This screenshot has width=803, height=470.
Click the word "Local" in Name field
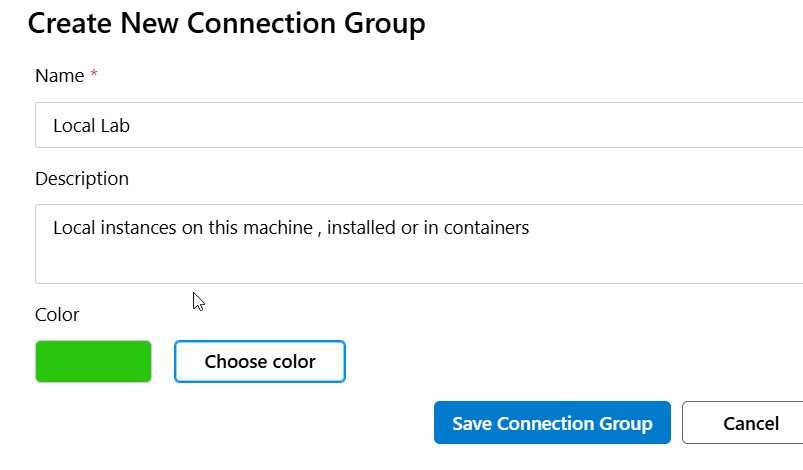coord(74,127)
